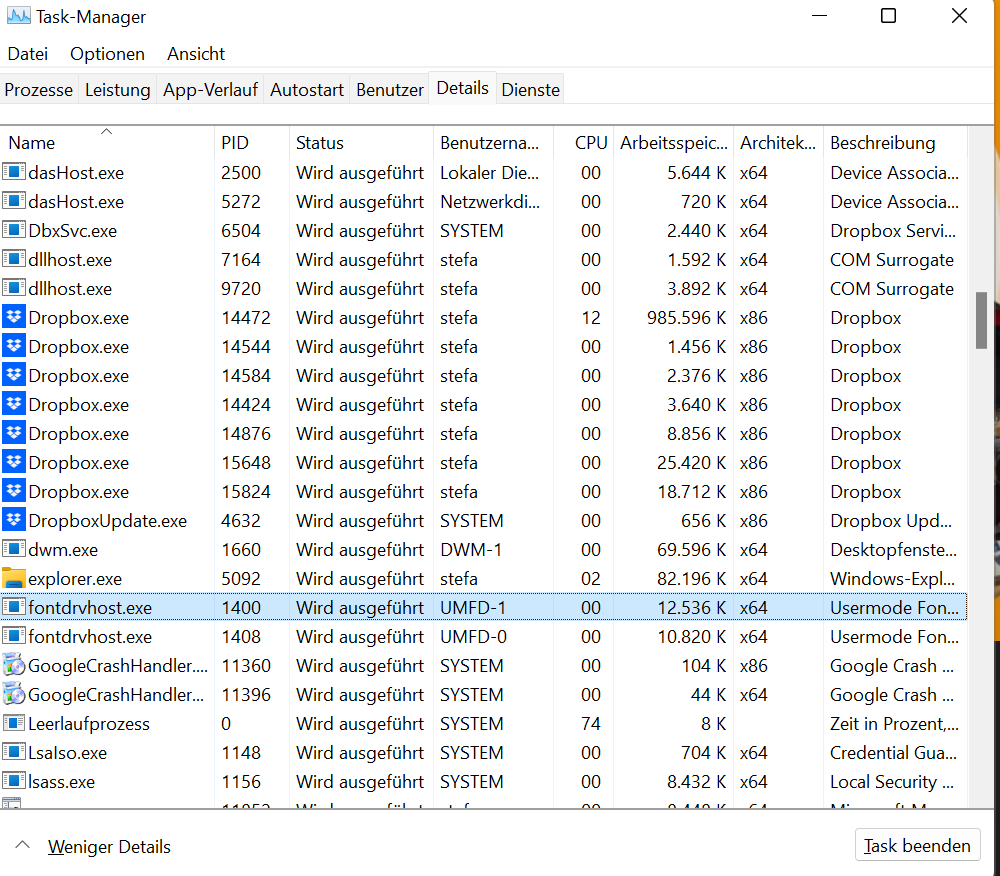Click GoogleCrashHandler icon in PID 11360 row
This screenshot has height=876, width=1000.
(x=13, y=665)
